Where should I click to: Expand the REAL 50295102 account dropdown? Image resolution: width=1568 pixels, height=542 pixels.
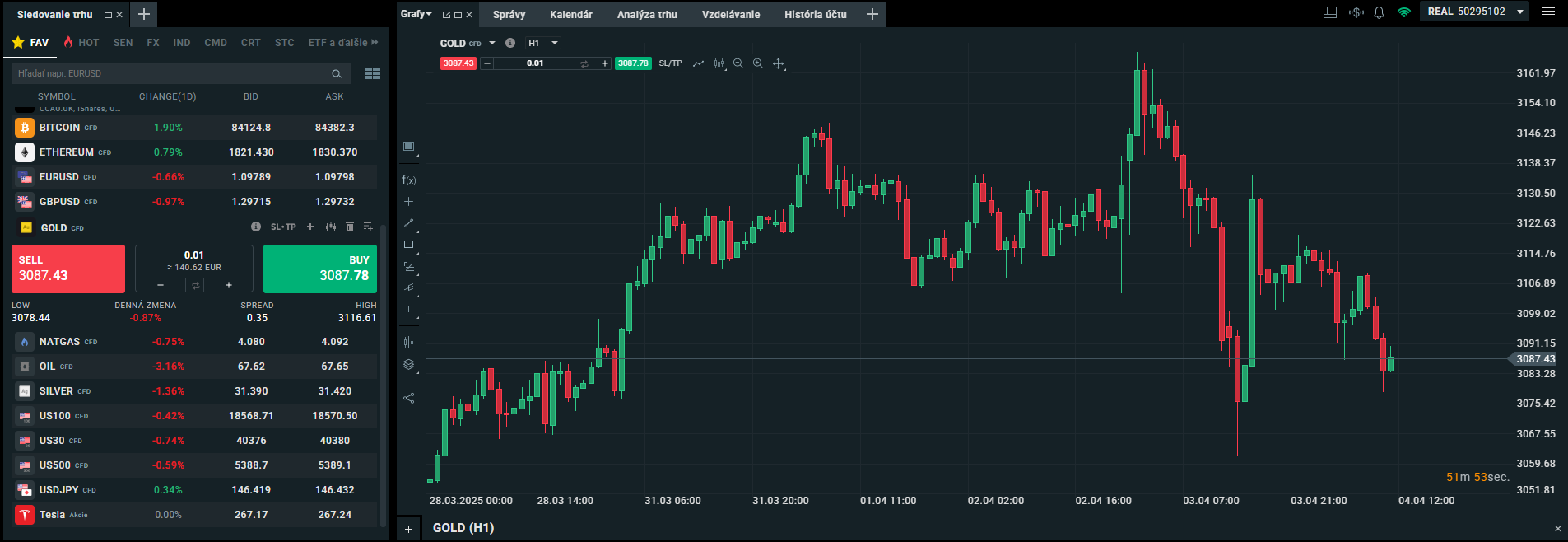point(1519,12)
